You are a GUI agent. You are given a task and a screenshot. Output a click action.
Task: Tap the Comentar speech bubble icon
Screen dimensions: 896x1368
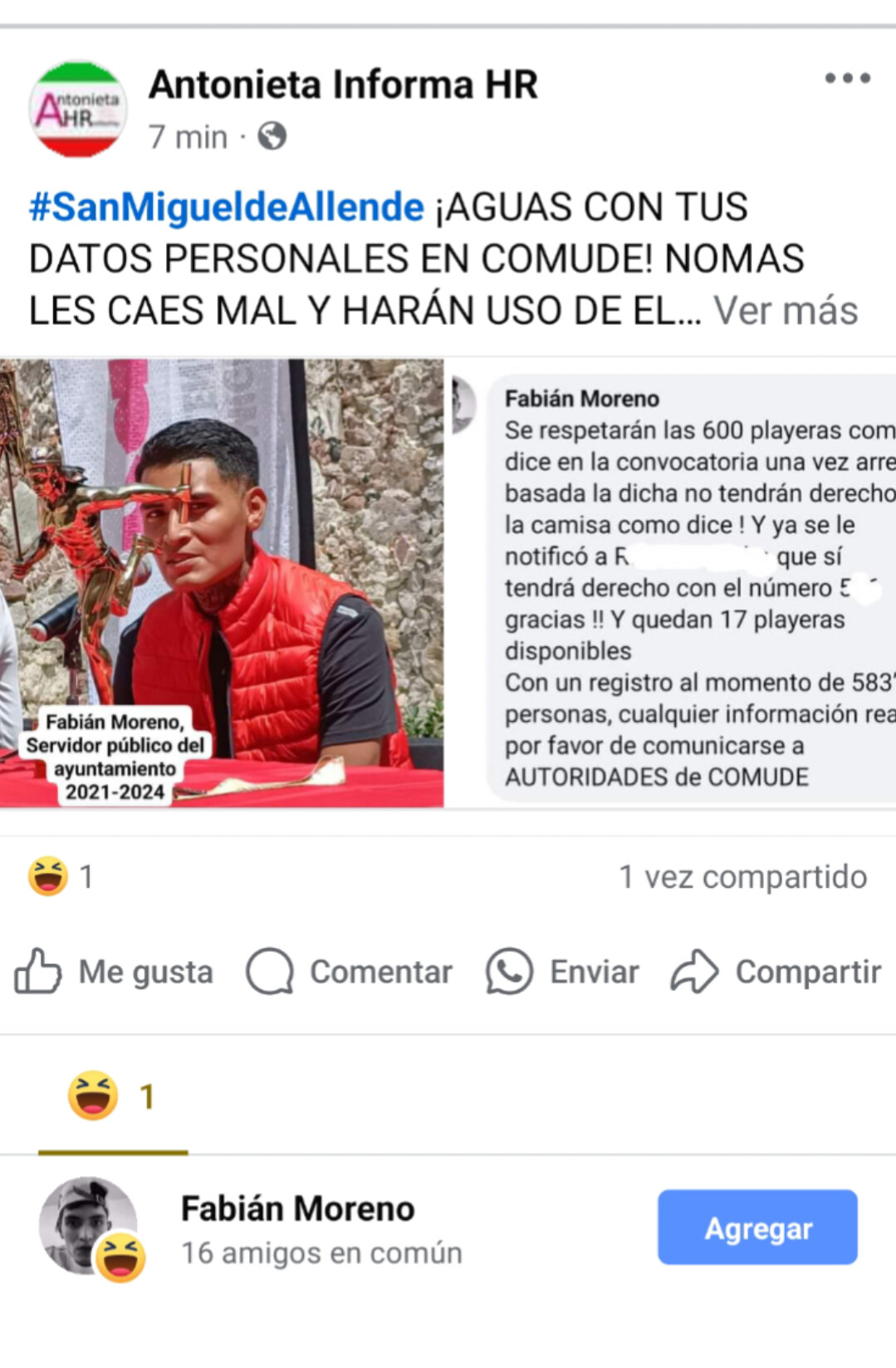click(x=270, y=971)
